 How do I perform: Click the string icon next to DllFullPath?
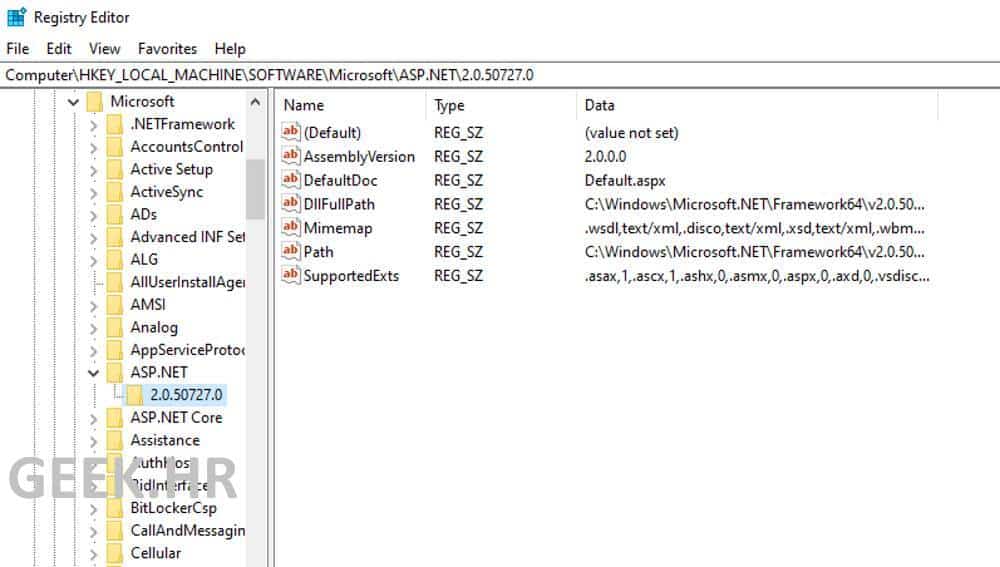[291, 204]
